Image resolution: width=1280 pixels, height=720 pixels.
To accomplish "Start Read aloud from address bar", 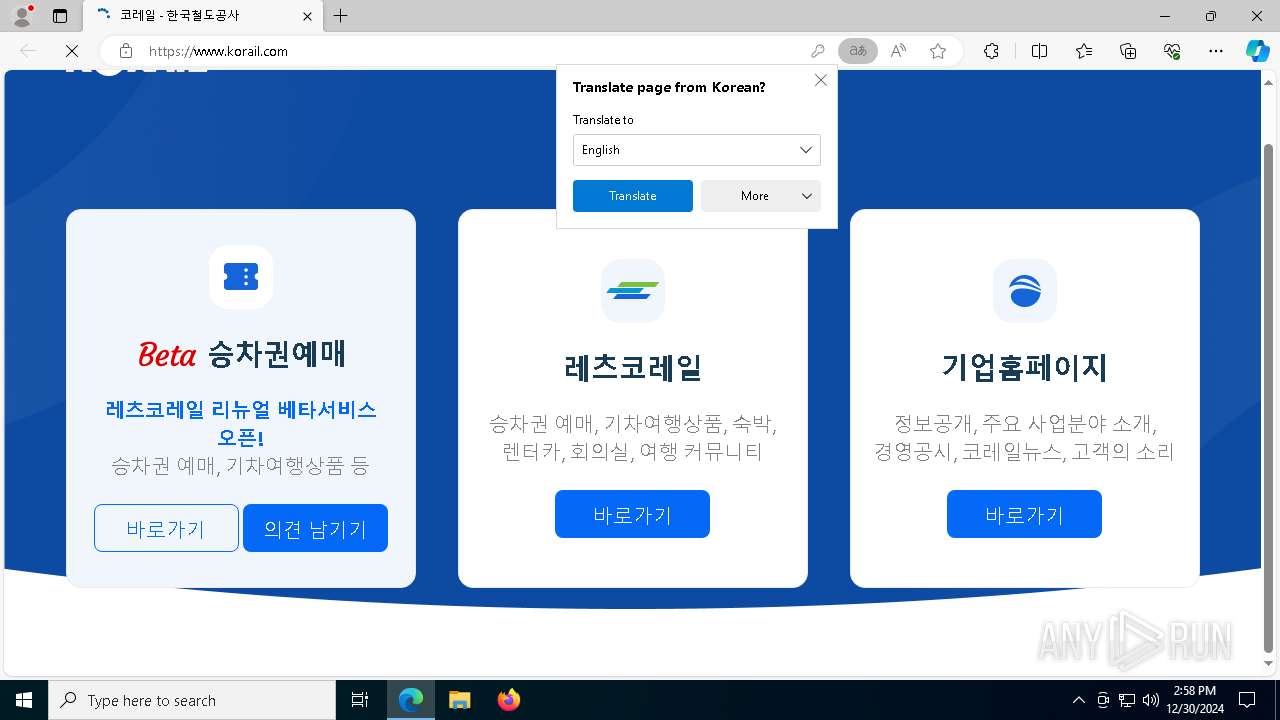I will [898, 51].
